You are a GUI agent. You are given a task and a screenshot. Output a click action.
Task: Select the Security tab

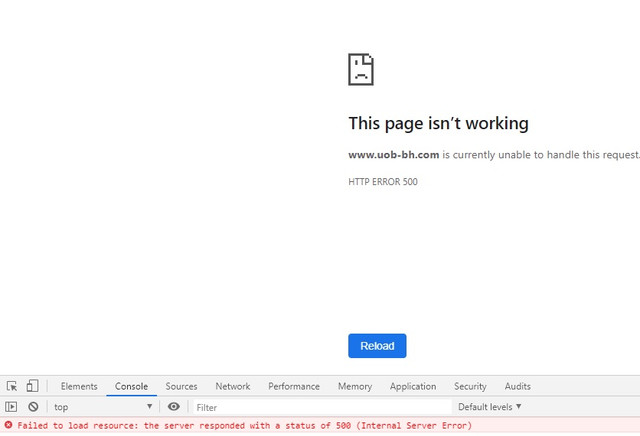[x=470, y=386]
